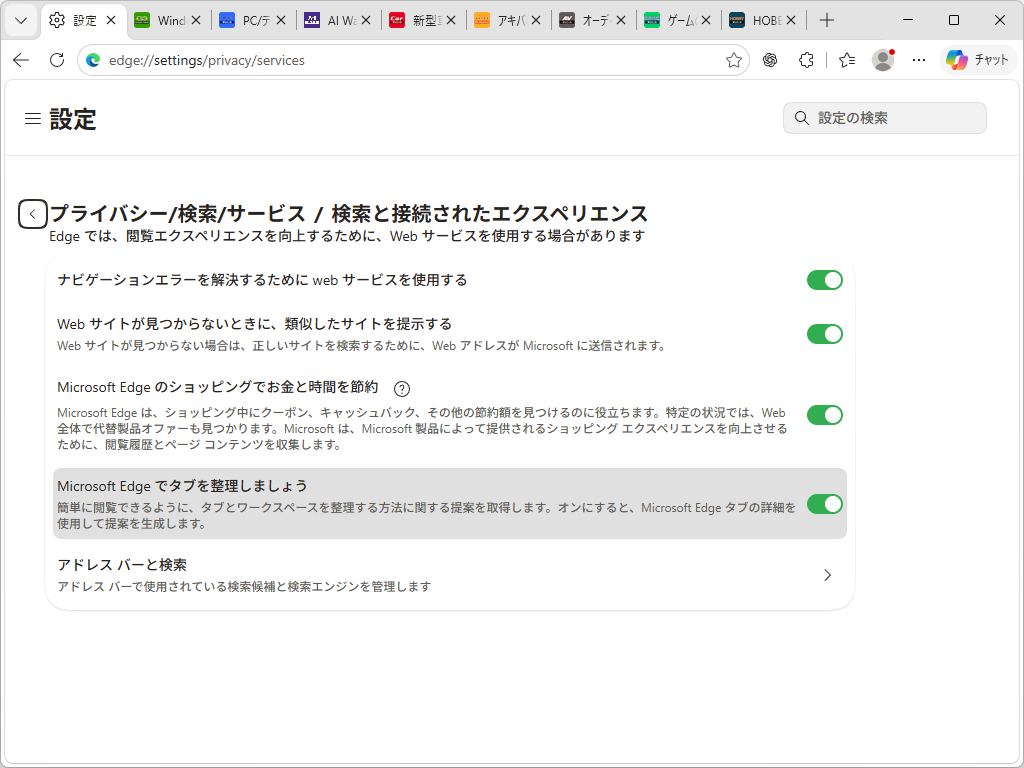Open the ChatGPT extension icon
The width and height of the screenshot is (1024, 768).
770,60
